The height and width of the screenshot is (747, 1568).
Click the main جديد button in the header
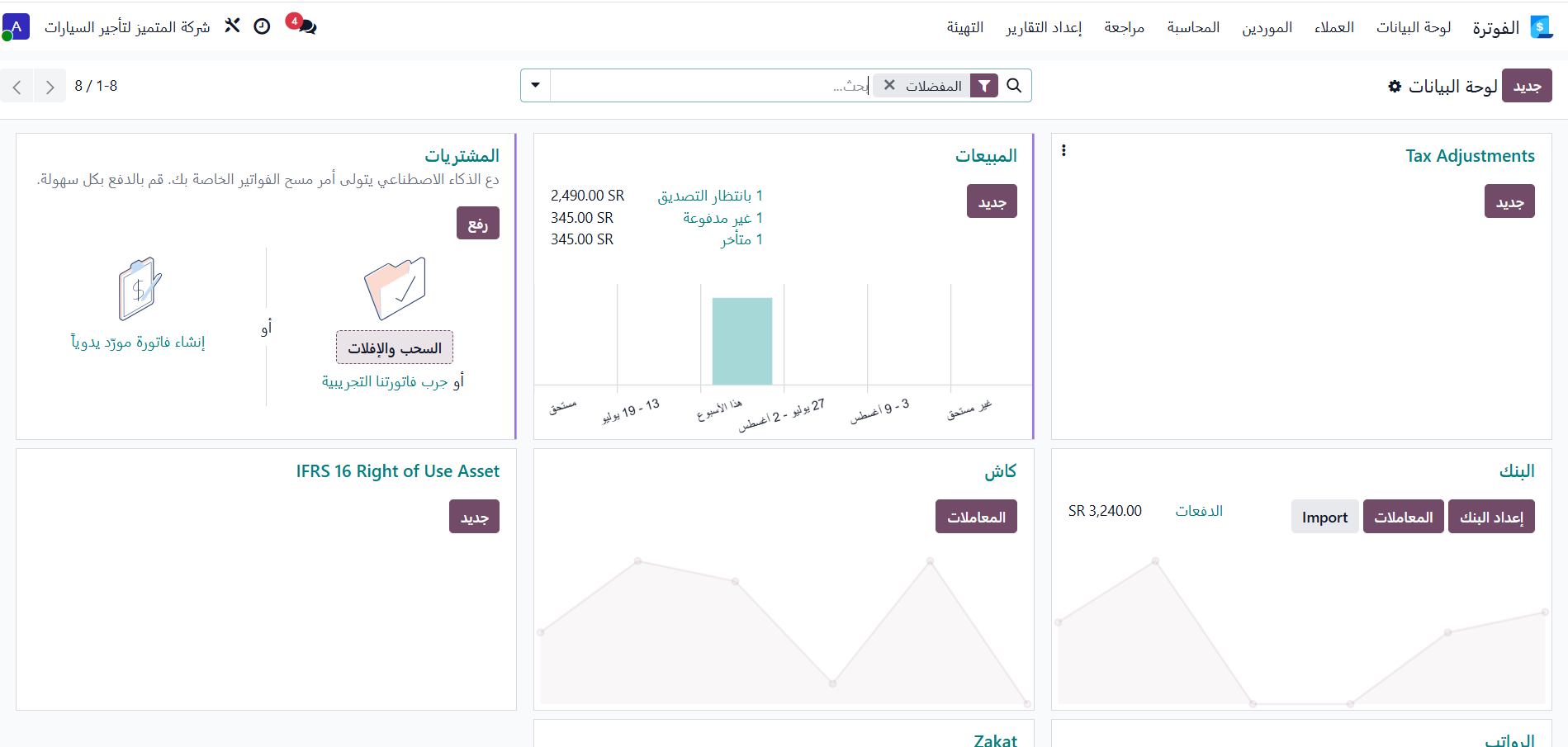[x=1527, y=86]
